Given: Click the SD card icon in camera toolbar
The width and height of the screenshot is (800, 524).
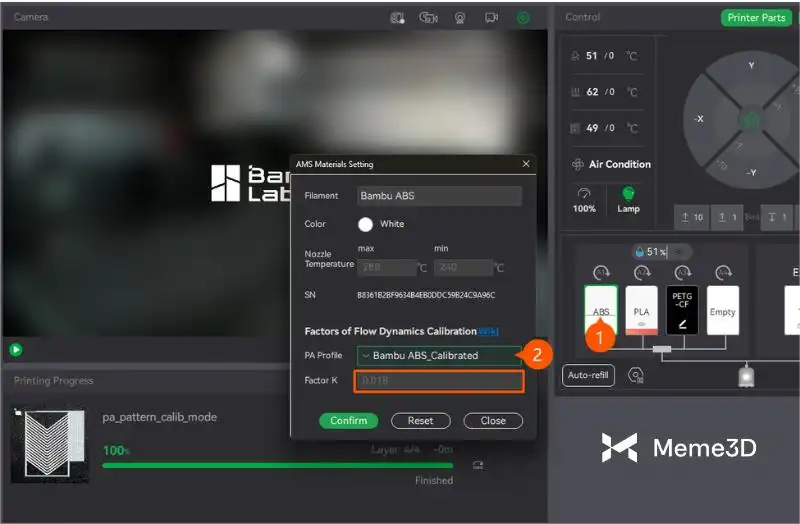Looking at the screenshot, I should [x=398, y=17].
